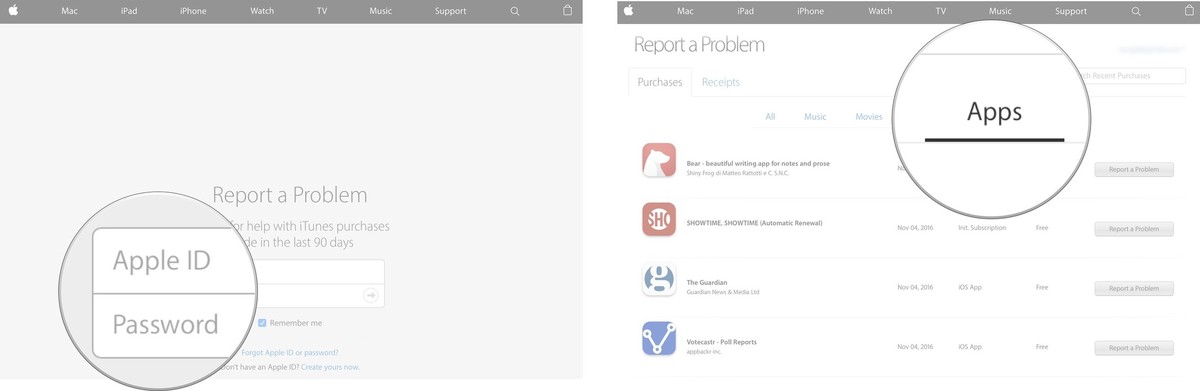The height and width of the screenshot is (391, 1200).
Task: Click the SHOWTIME app icon
Action: (659, 219)
